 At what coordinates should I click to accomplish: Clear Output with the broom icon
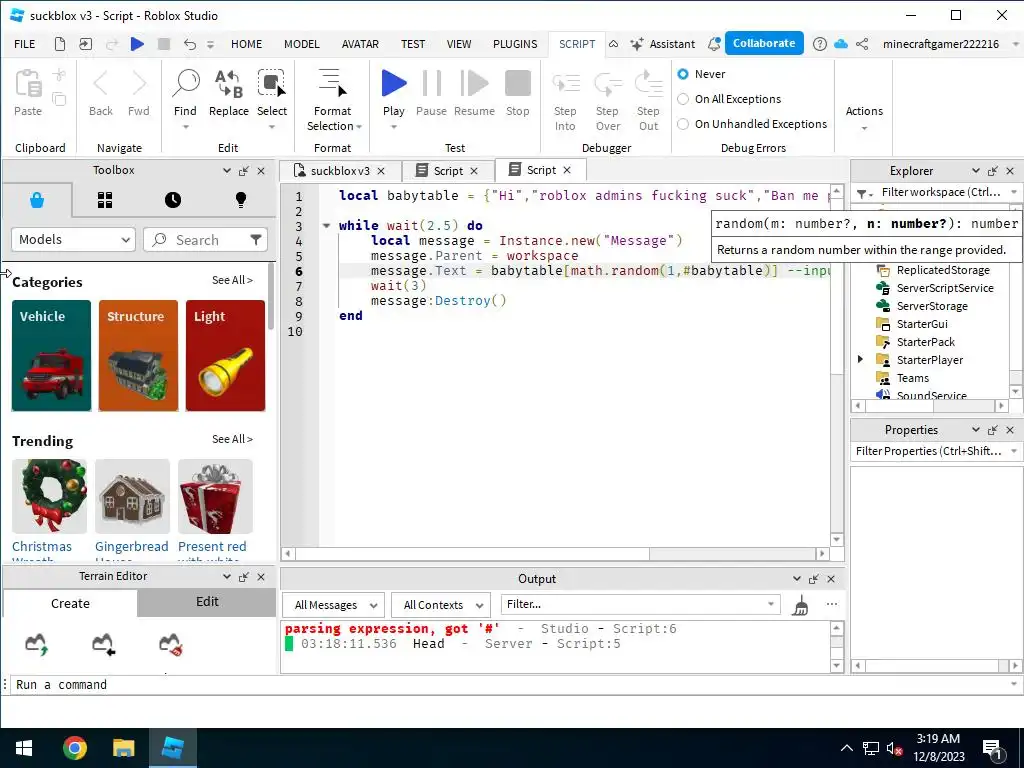tap(801, 605)
